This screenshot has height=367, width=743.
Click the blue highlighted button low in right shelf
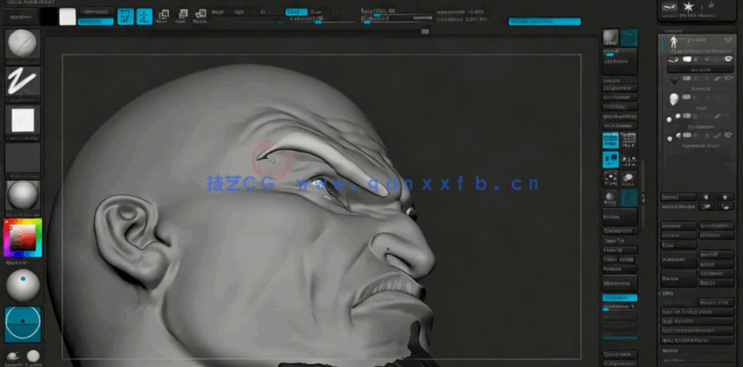(620, 297)
